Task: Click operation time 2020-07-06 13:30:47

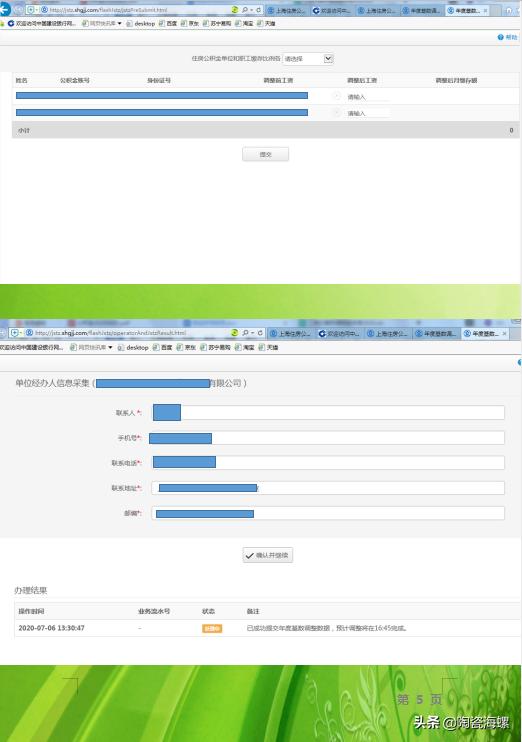Action: pos(52,628)
